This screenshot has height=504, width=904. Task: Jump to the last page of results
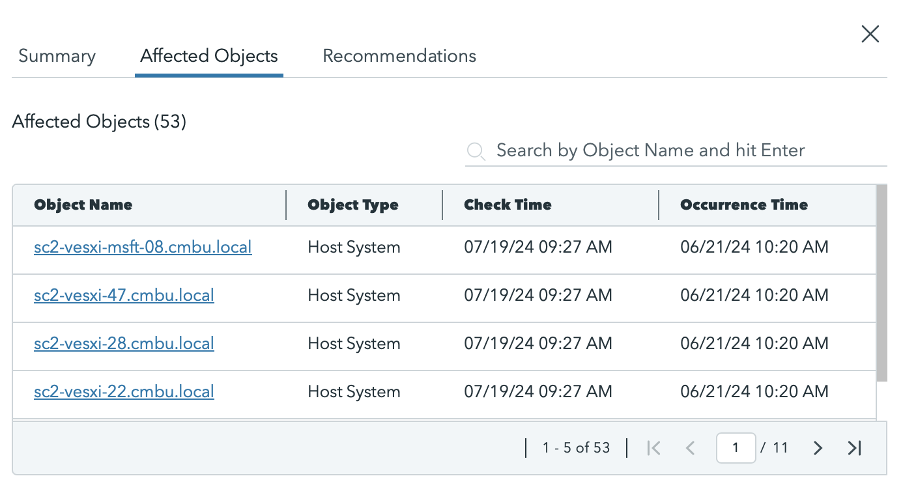pos(854,448)
